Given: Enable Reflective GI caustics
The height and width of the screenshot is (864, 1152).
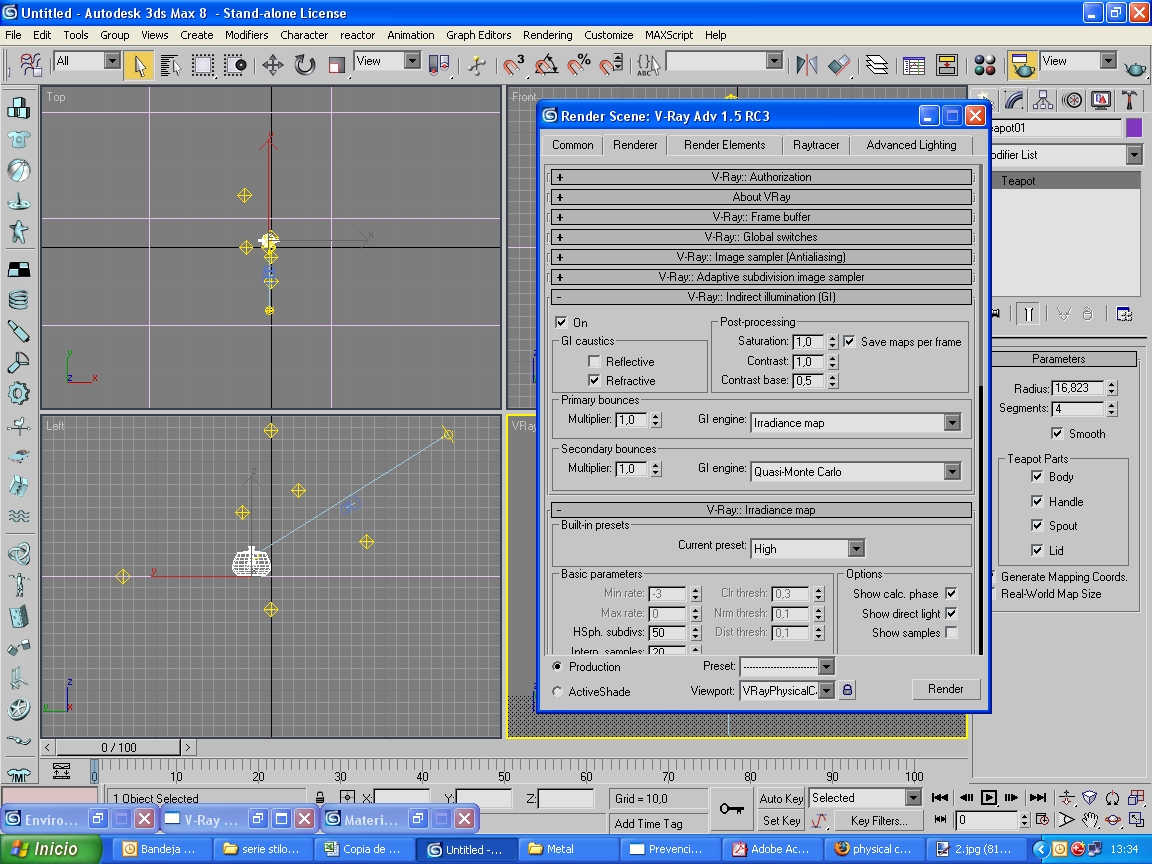Looking at the screenshot, I should point(594,361).
